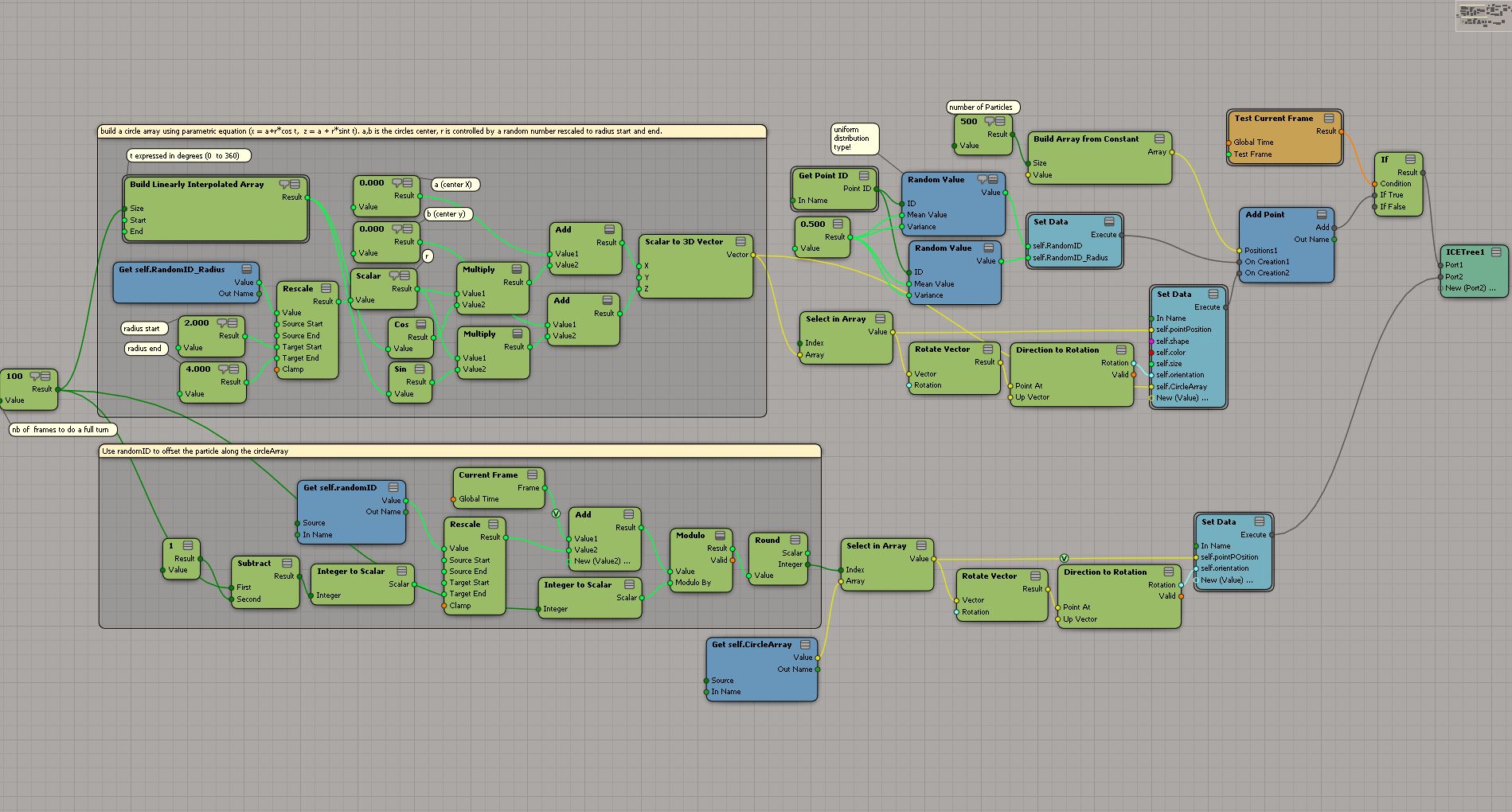The width and height of the screenshot is (1512, 812).
Task: Collapse the ICETree1 node
Action: click(1496, 252)
